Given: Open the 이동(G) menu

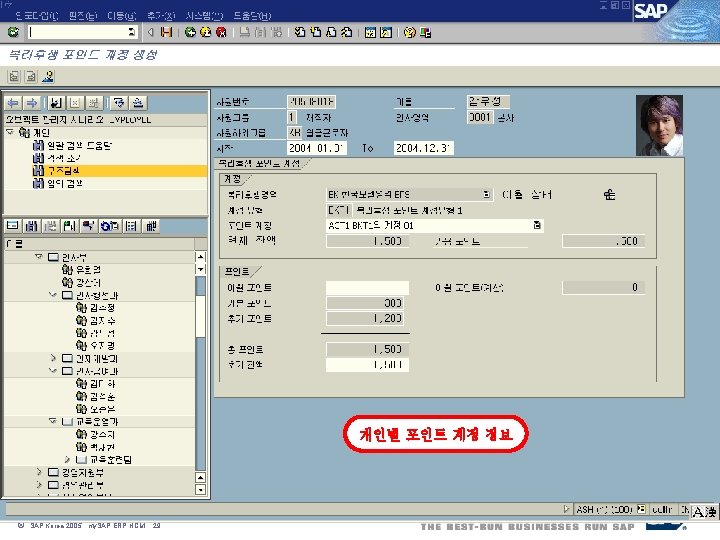Looking at the screenshot, I should [x=122, y=16].
